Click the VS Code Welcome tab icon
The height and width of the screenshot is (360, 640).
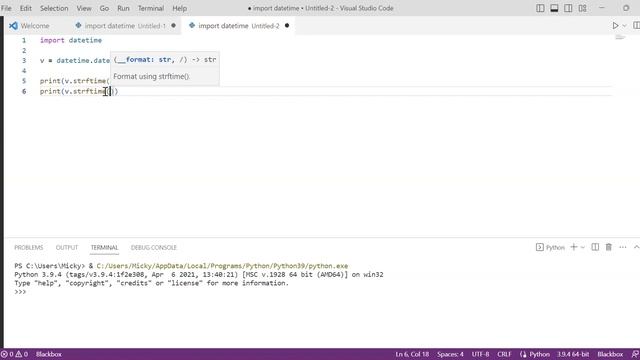click(x=13, y=26)
